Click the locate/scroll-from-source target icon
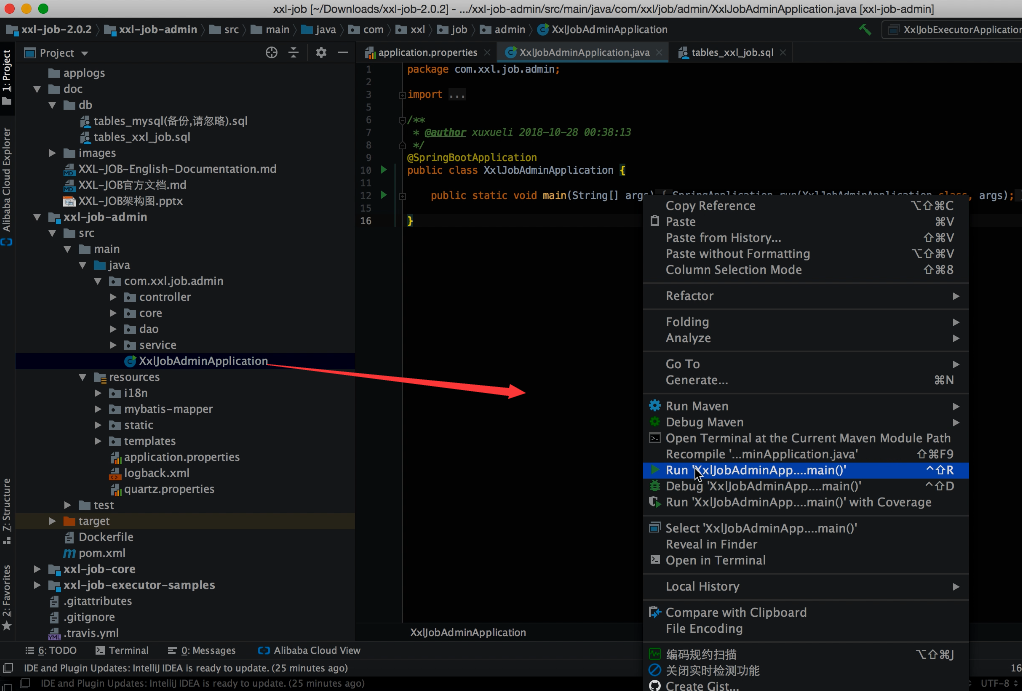Screen dimensions: 1022x691 [272, 53]
